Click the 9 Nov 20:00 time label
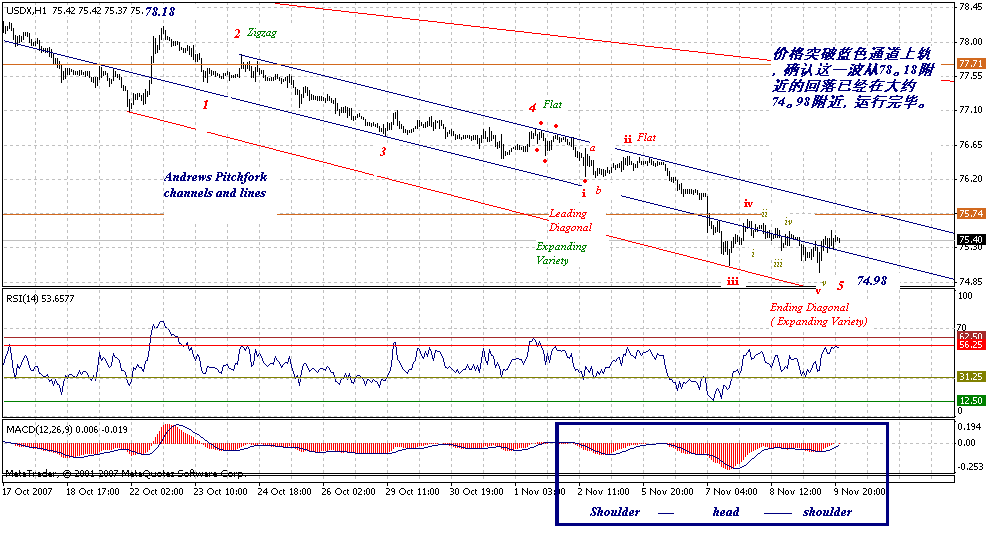 [x=859, y=492]
